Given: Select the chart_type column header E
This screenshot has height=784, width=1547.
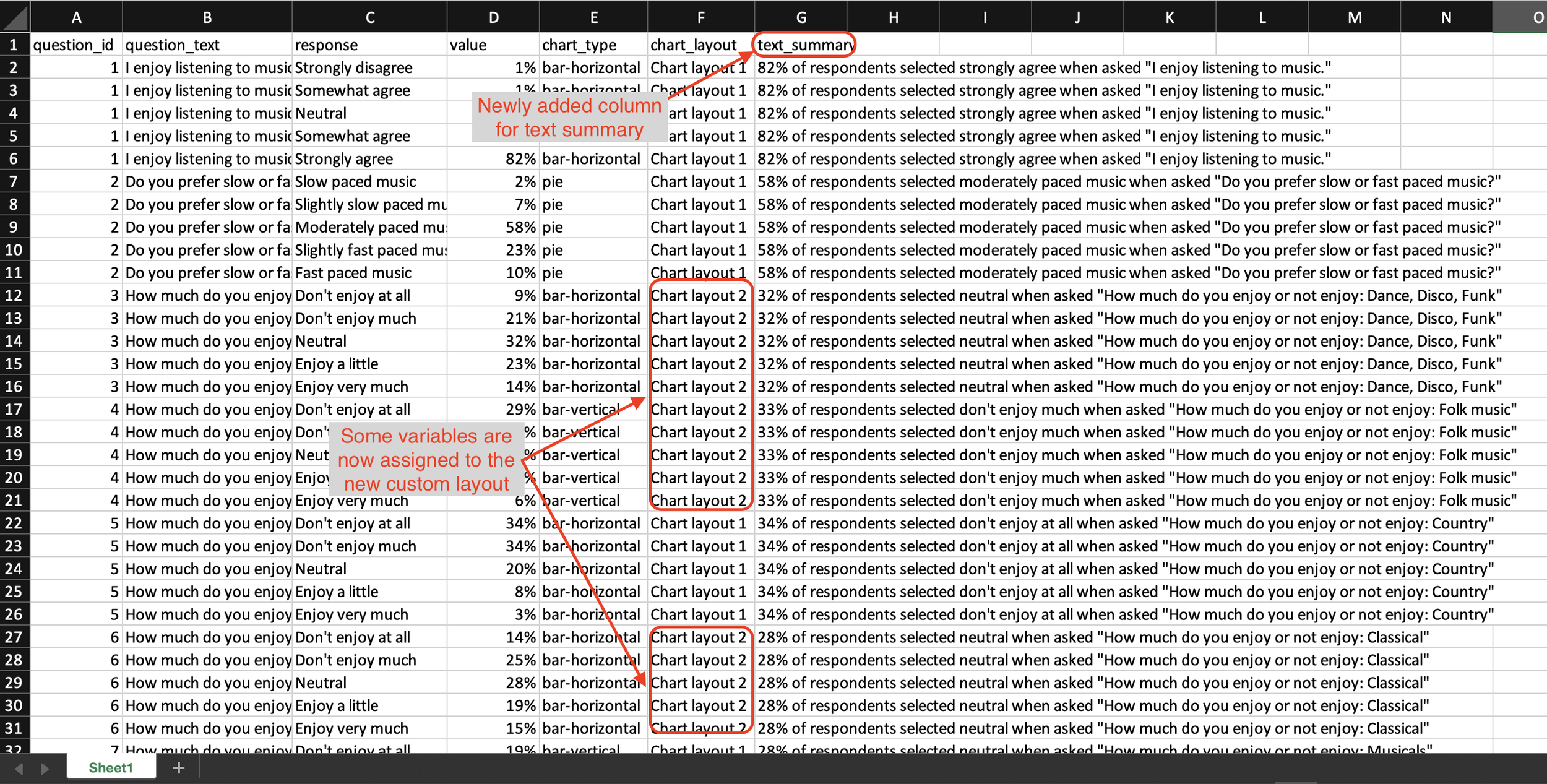Looking at the screenshot, I should (593, 17).
